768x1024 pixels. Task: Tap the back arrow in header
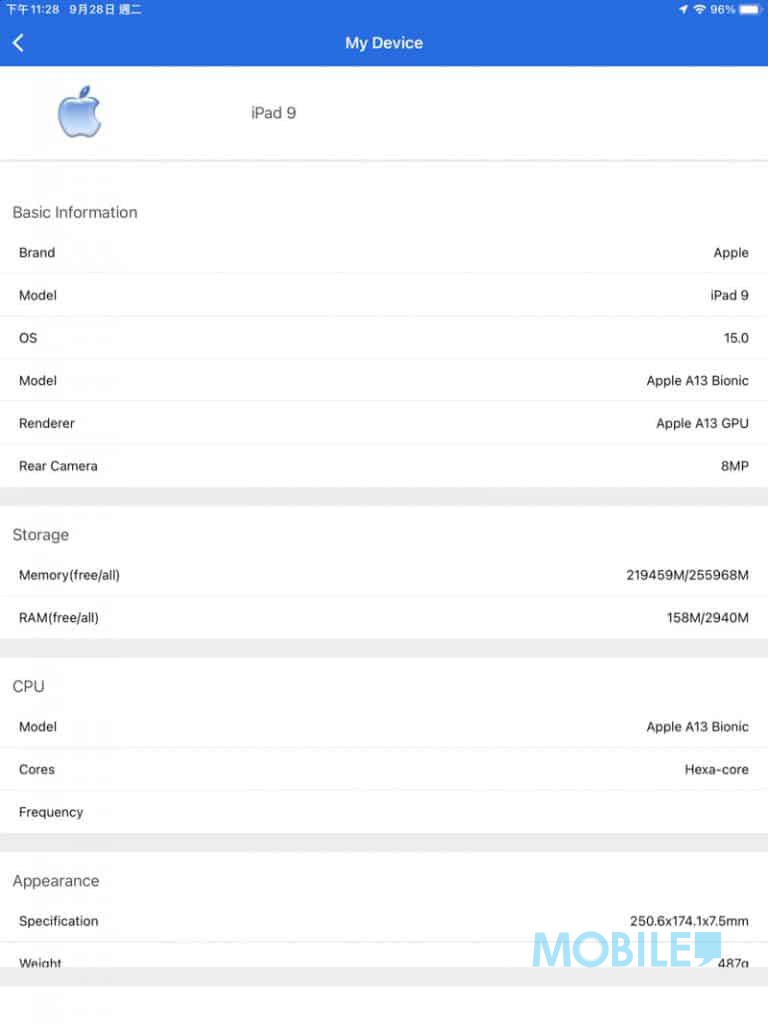pos(18,43)
